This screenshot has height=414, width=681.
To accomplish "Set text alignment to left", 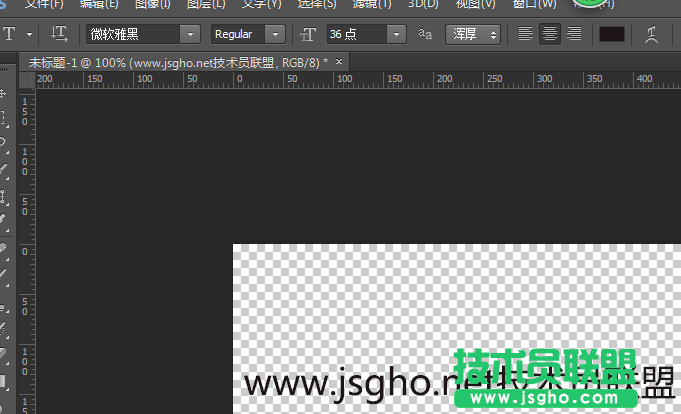I will point(526,34).
